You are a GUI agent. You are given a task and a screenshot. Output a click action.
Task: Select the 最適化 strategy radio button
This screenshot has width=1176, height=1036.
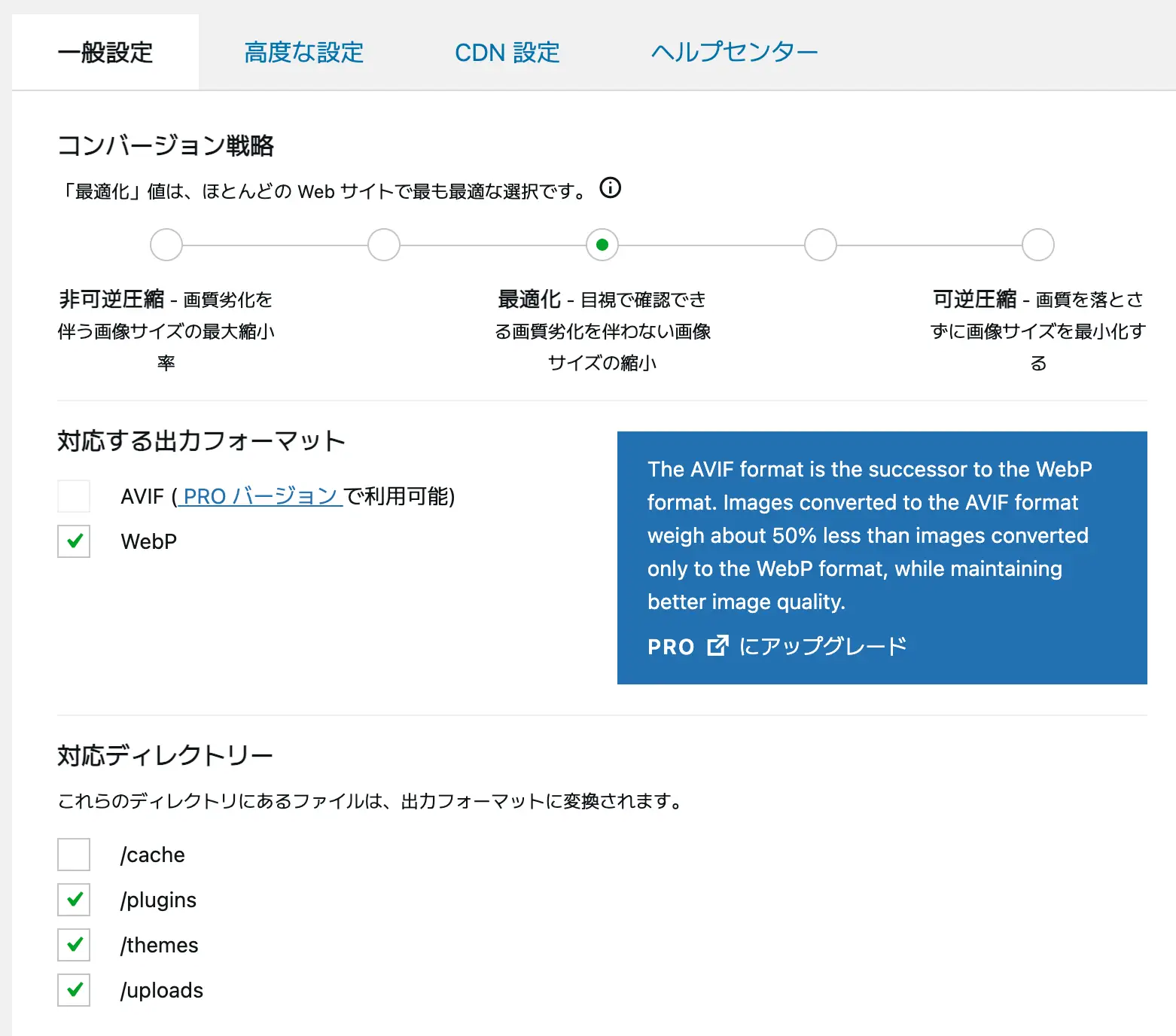pos(602,245)
